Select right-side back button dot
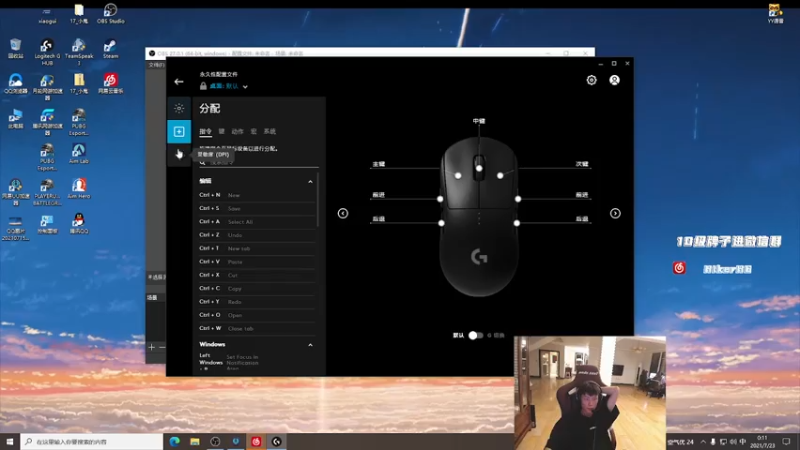Screen dimensions: 800x450 point(517,223)
